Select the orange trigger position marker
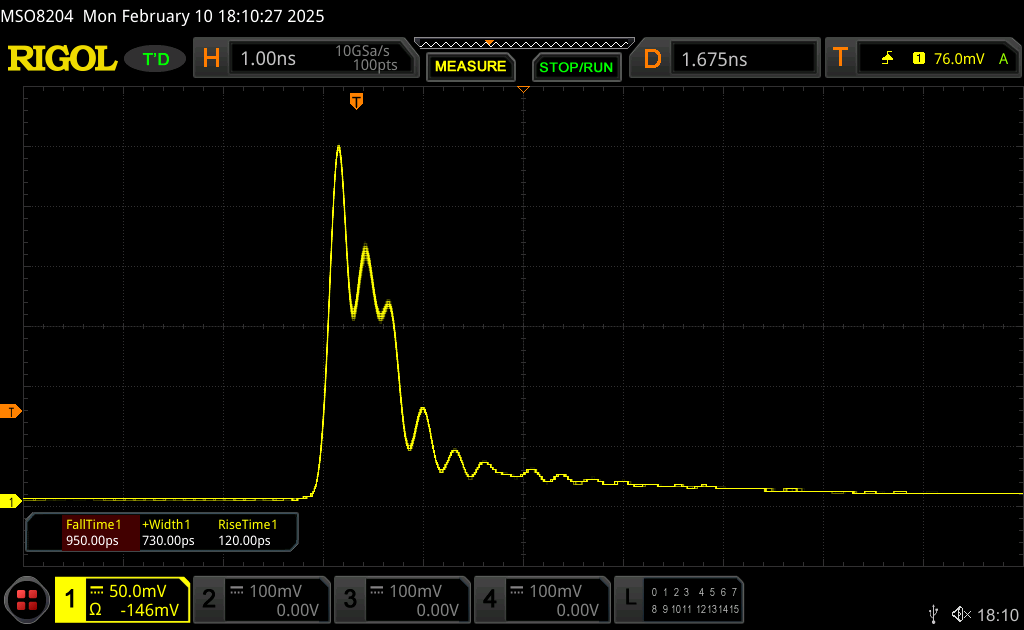Image resolution: width=1024 pixels, height=630 pixels. tap(356, 100)
